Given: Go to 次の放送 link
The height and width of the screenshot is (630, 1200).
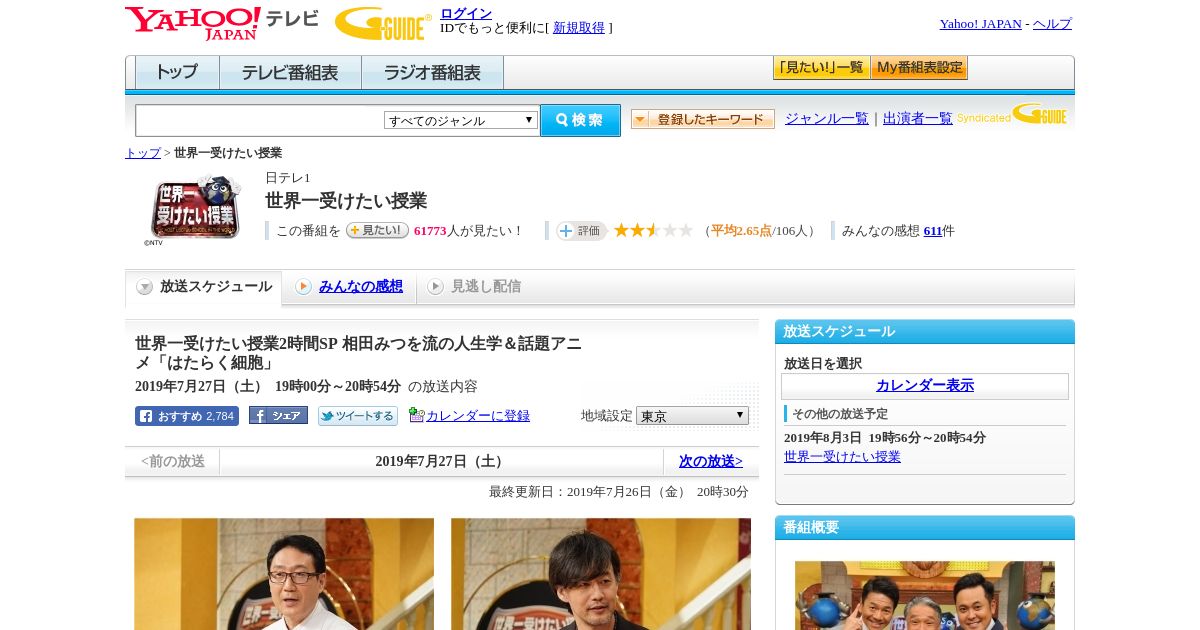Looking at the screenshot, I should click(711, 462).
